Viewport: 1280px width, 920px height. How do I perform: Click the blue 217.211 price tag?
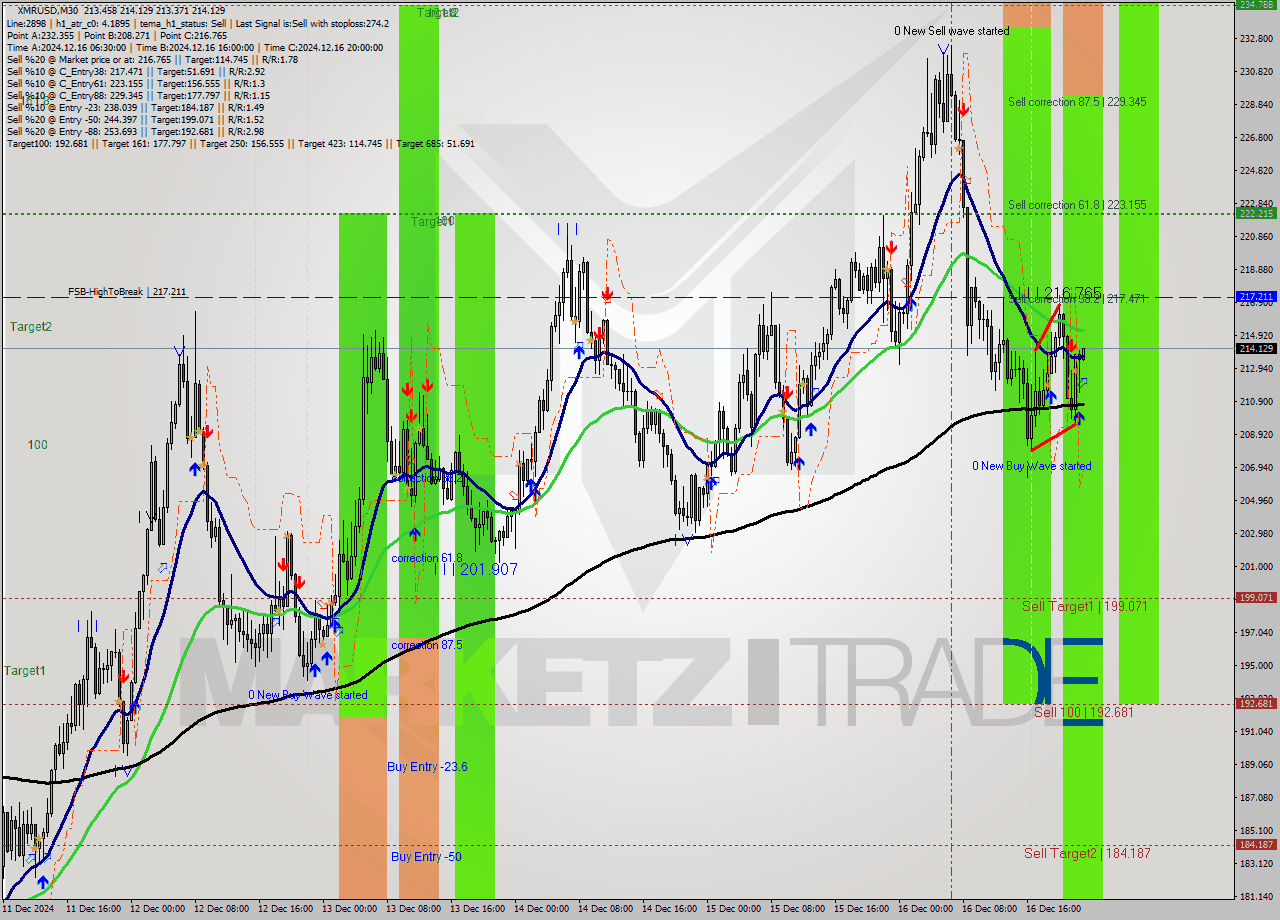point(1257,297)
